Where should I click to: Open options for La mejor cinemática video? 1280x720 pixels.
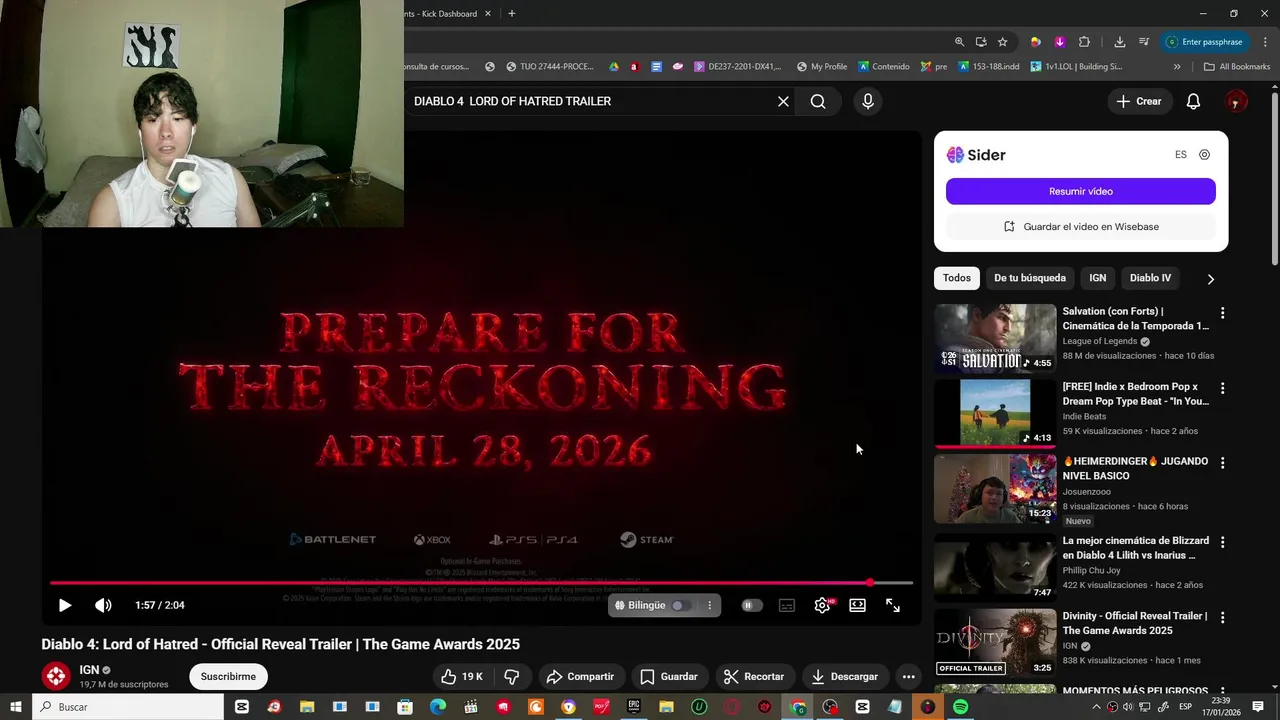1222,542
